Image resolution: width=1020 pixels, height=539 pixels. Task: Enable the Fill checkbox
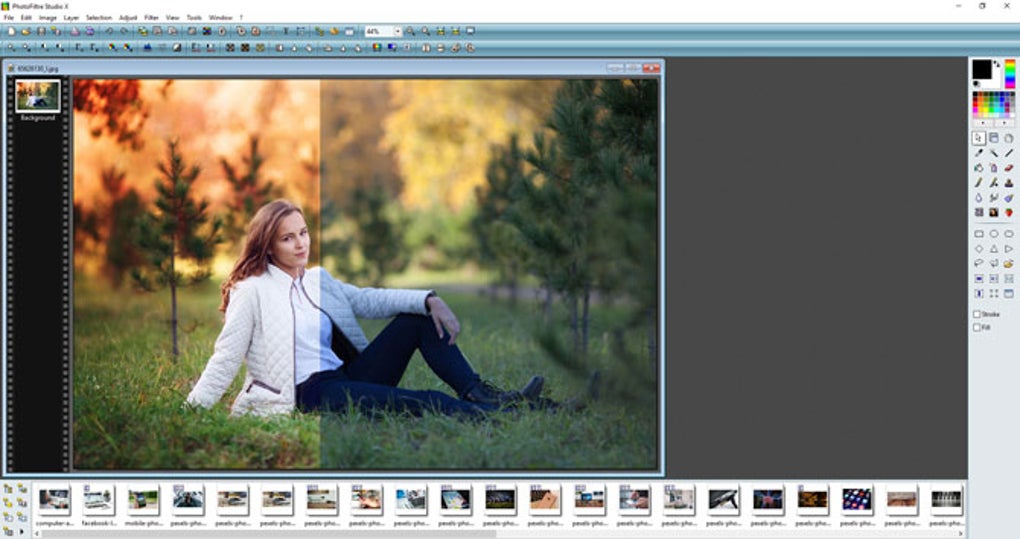pyautogui.click(x=976, y=328)
